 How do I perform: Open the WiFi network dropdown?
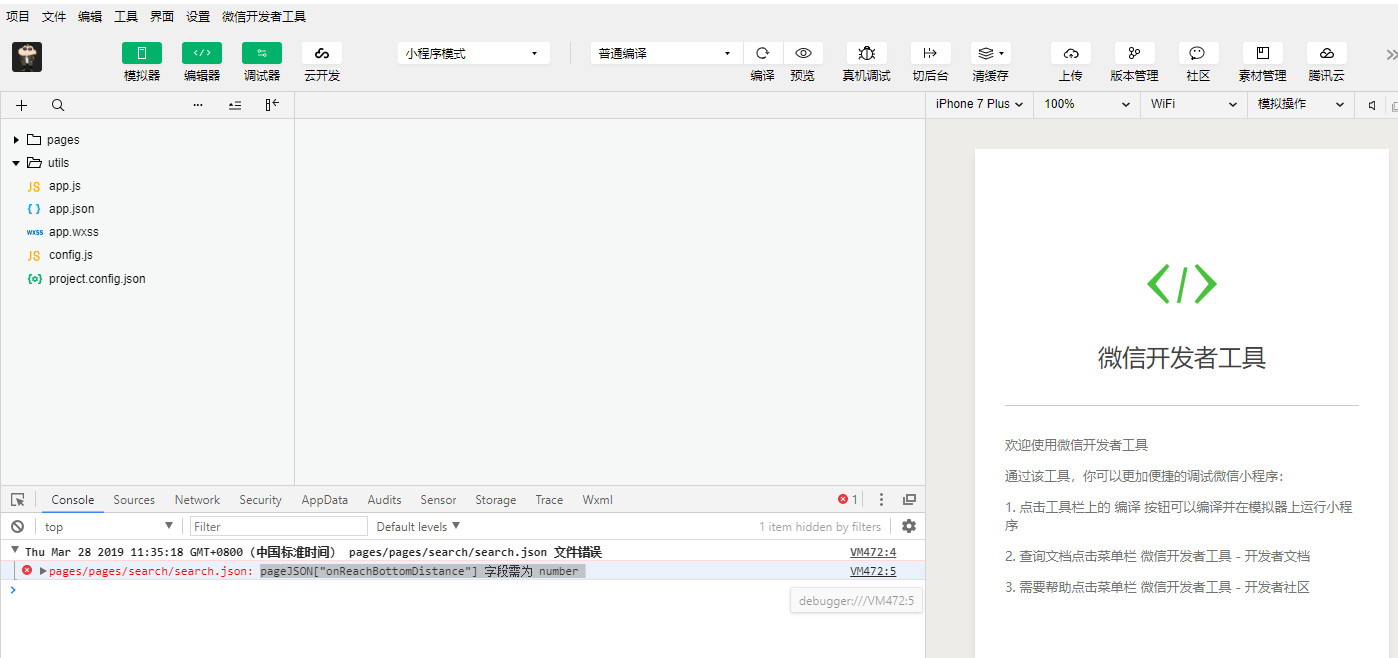tap(1194, 104)
